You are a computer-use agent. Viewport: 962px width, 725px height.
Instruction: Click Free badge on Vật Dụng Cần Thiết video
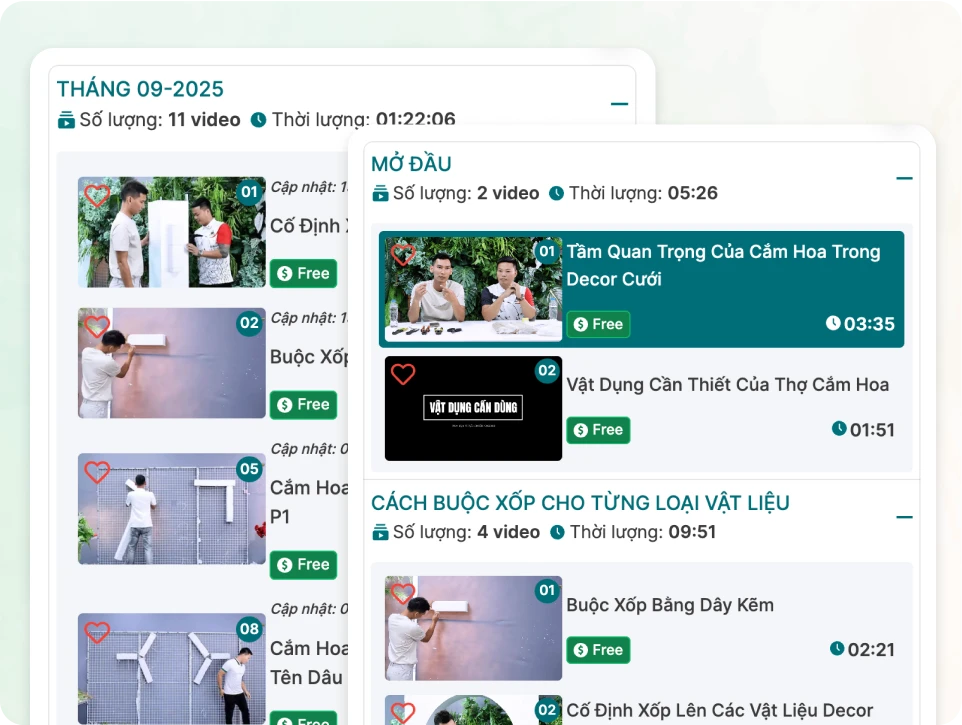598,430
